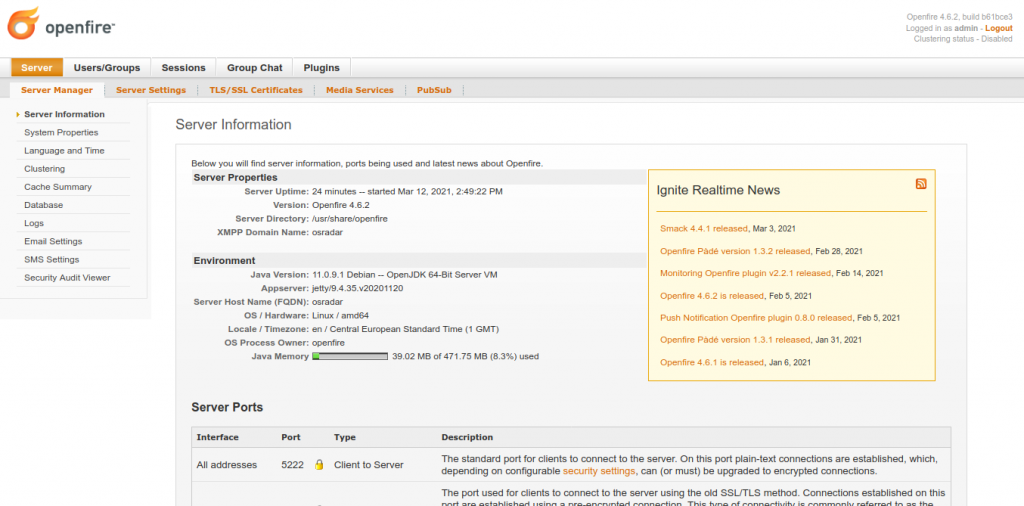This screenshot has width=1024, height=506.
Task: Select the PubSub submenu
Action: [434, 90]
